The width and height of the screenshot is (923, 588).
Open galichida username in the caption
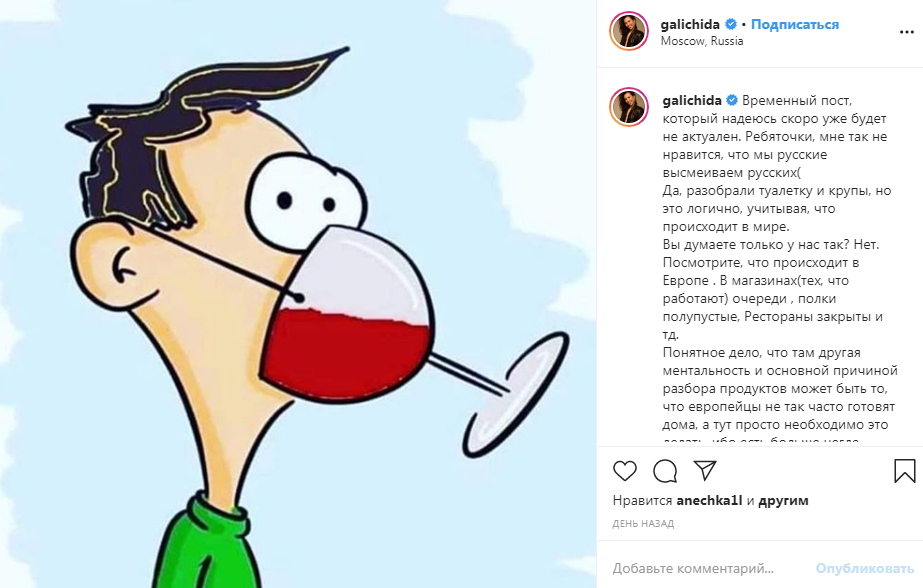pos(692,101)
